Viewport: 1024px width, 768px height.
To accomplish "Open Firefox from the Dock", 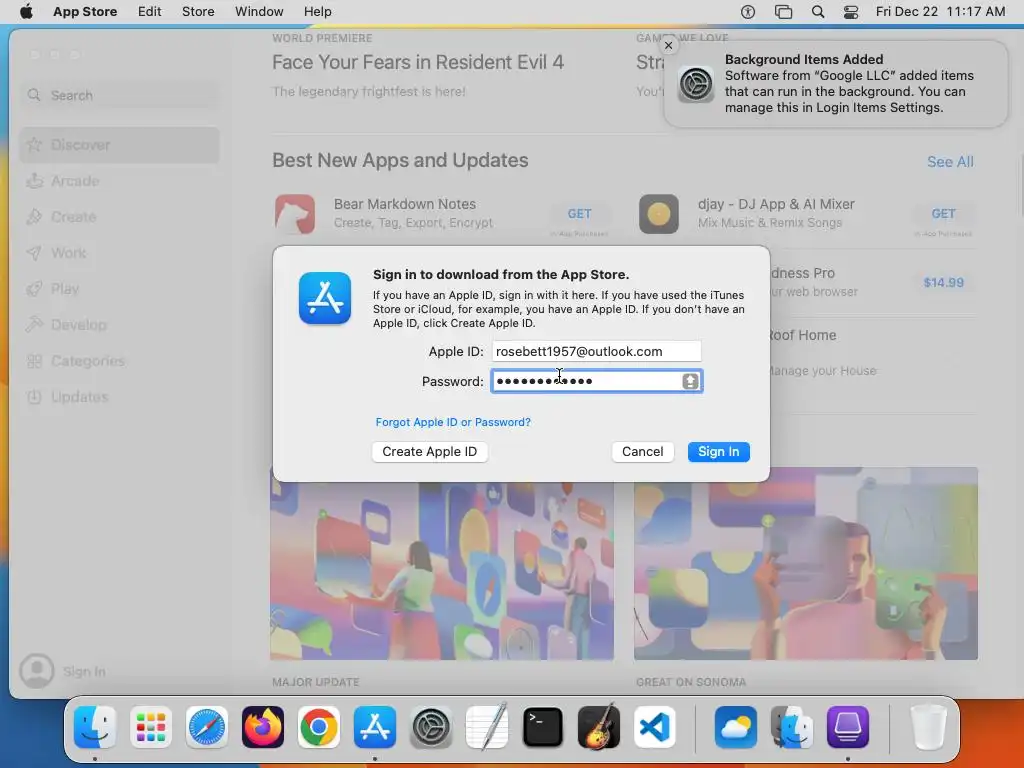I will coord(263,727).
